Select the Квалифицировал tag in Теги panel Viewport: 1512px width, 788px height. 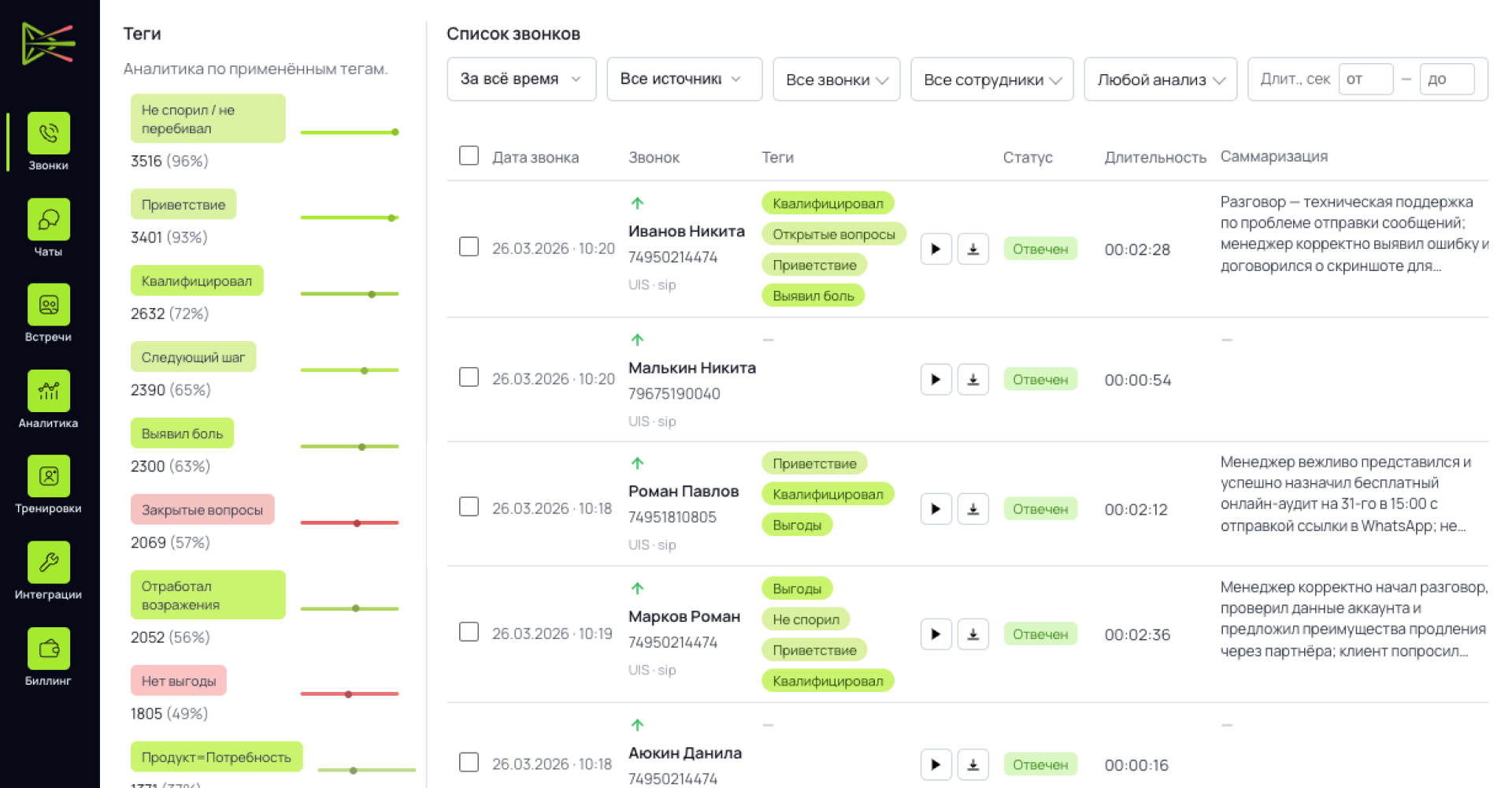coord(197,281)
